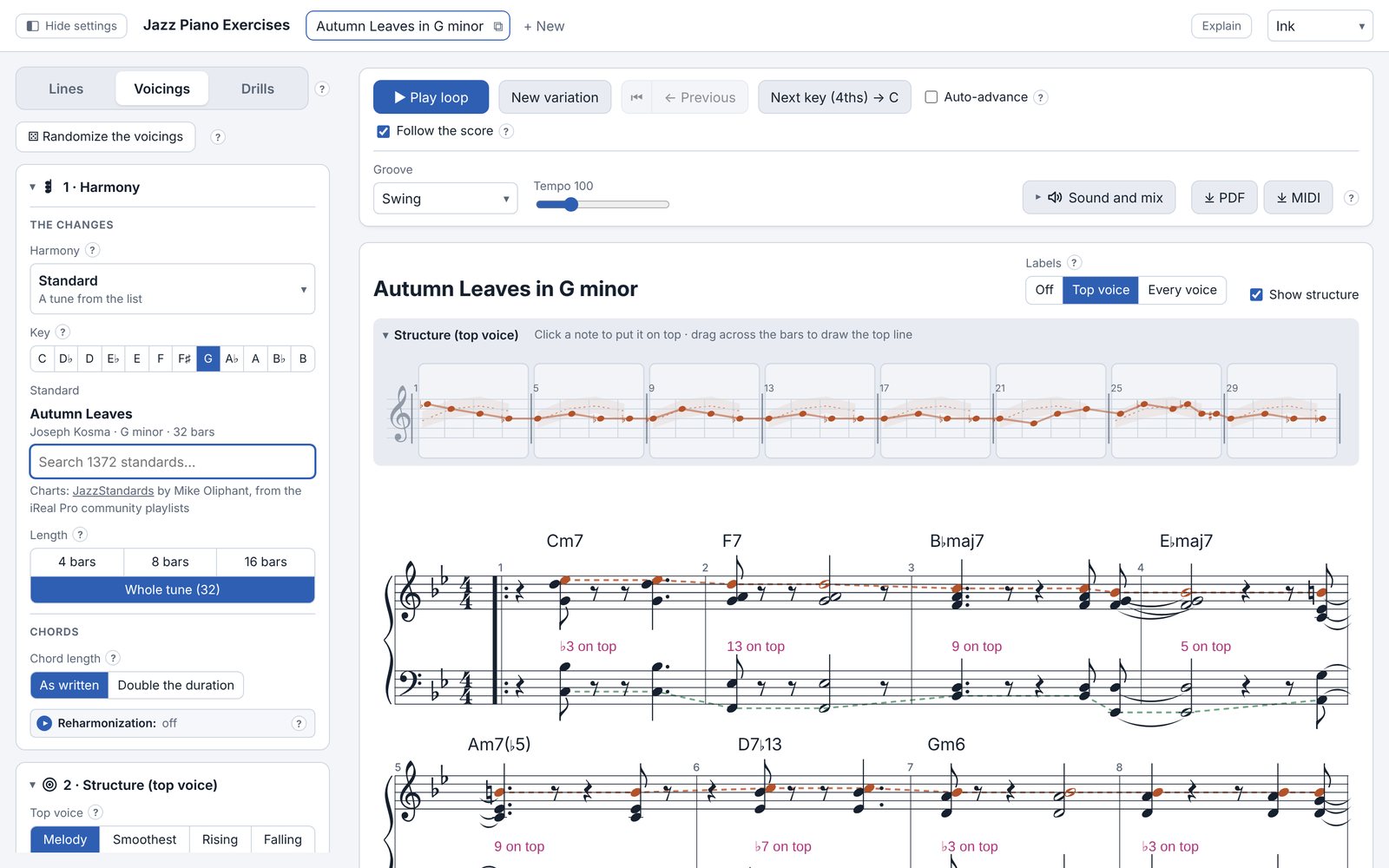
Task: Click the help icon next to Length
Action: tap(80, 535)
